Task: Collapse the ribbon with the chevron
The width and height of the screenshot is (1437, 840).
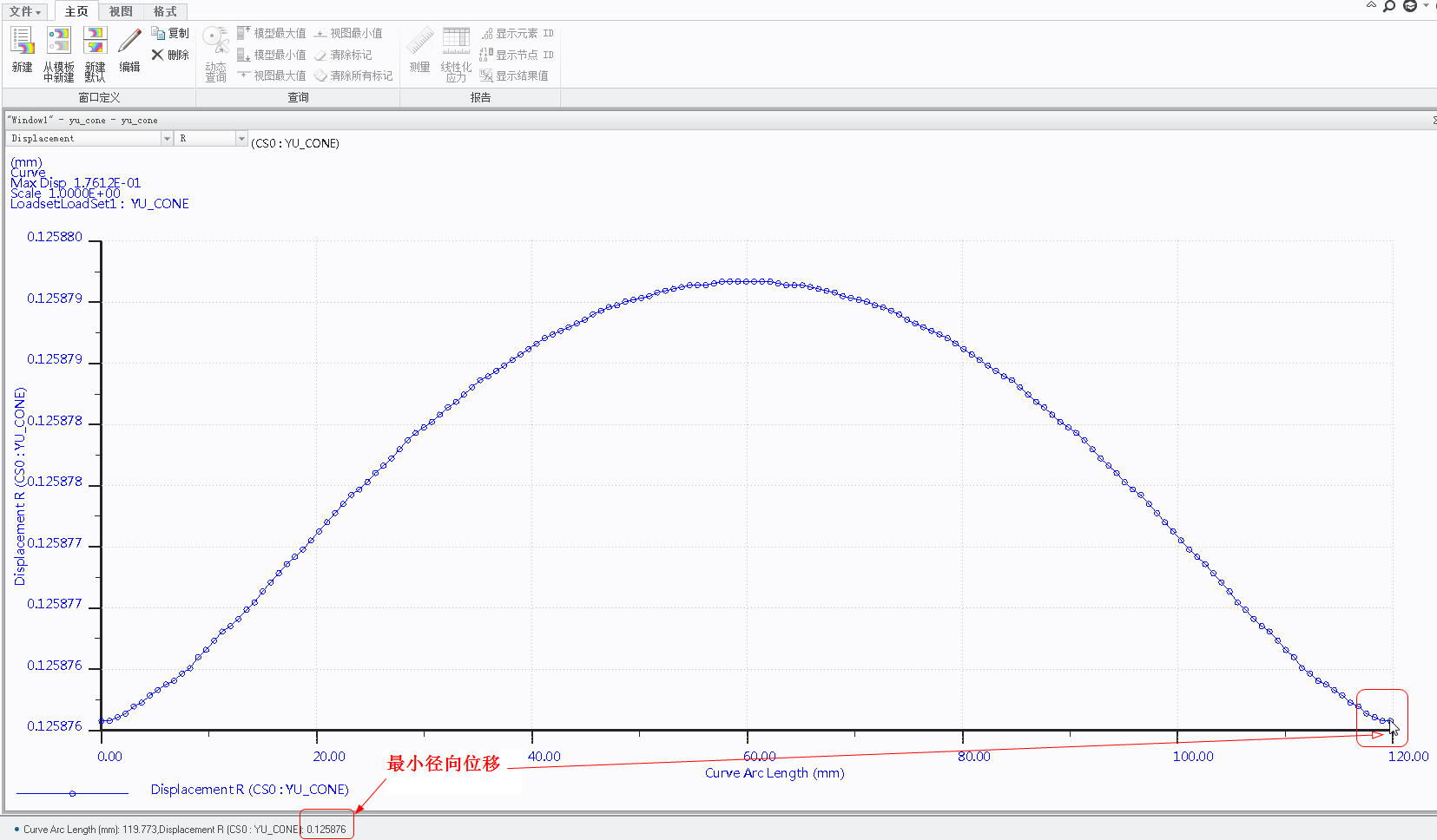Action: 1371,6
